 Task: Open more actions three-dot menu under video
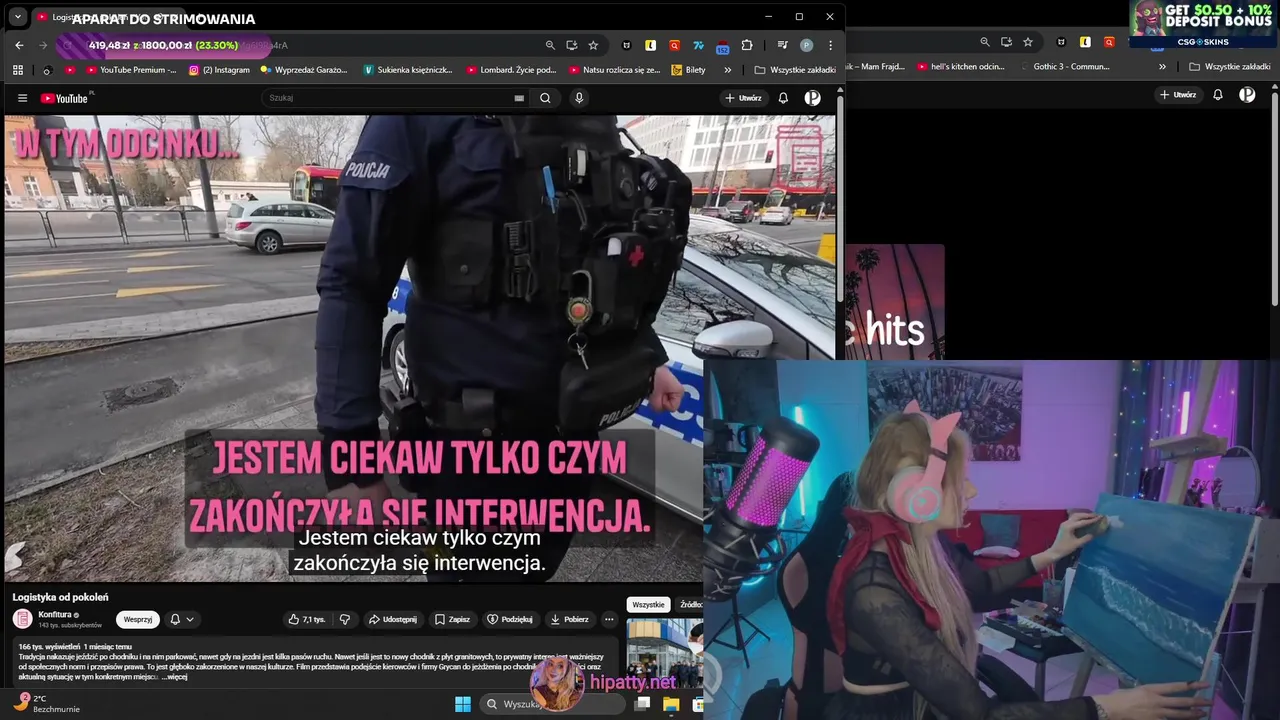click(x=609, y=619)
